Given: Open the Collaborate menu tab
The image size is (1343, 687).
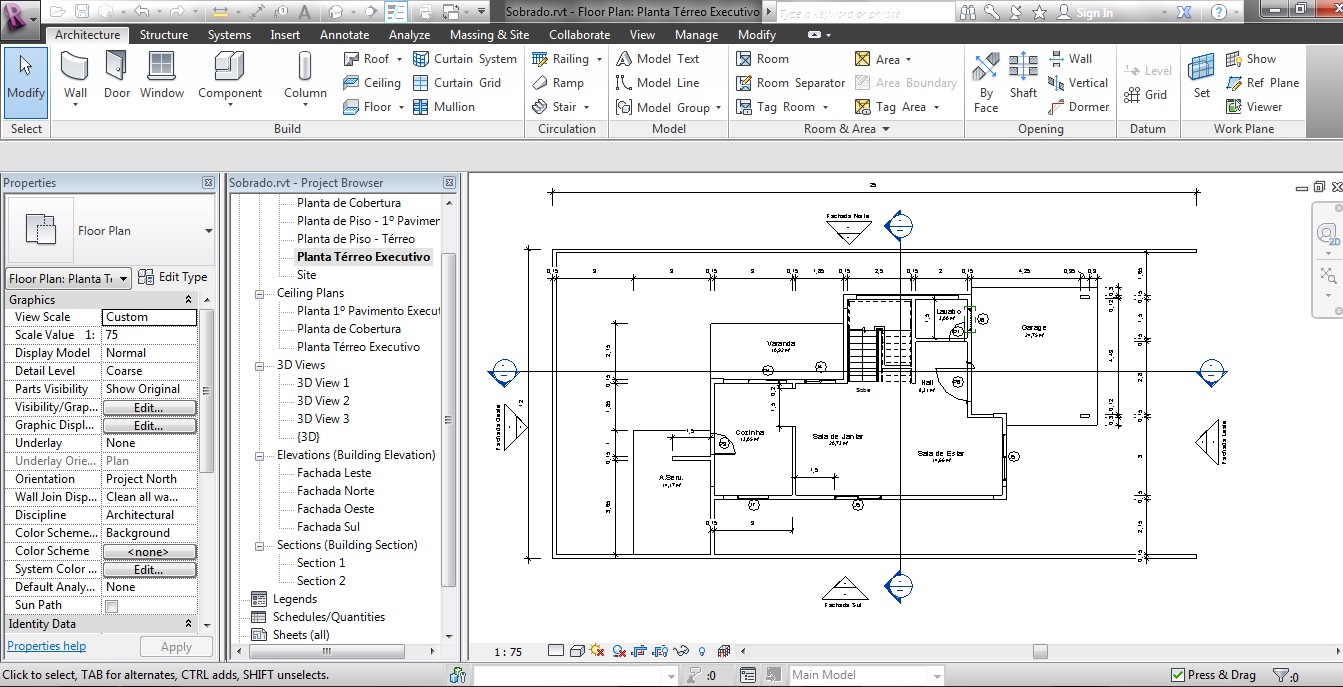Looking at the screenshot, I should click(x=579, y=33).
